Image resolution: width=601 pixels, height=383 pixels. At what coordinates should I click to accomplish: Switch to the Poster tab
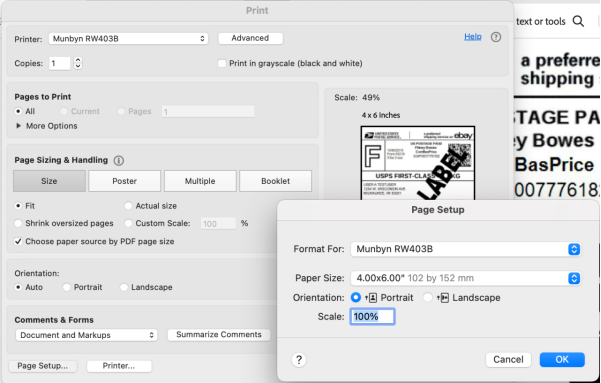125,181
